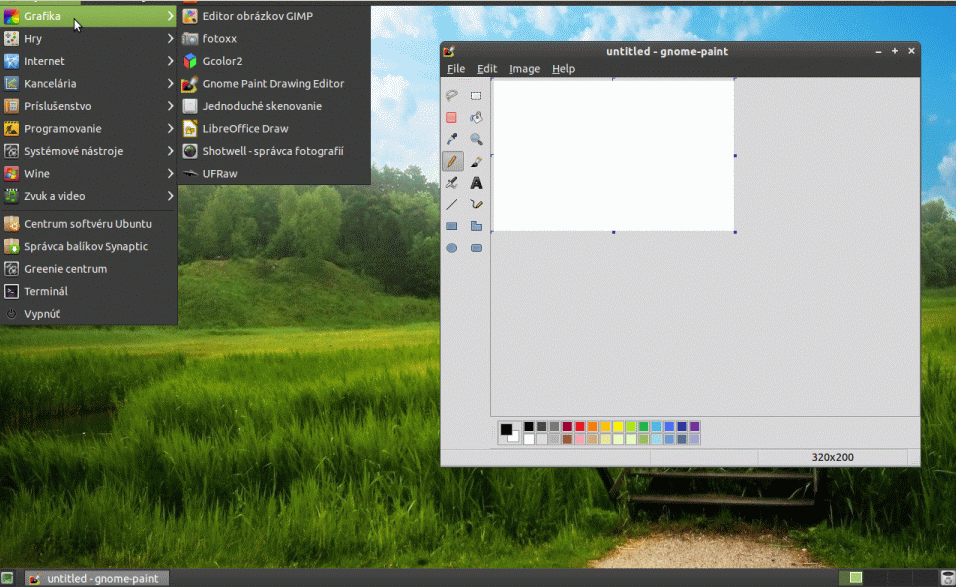Expand the Grafika category arrow

[170, 16]
